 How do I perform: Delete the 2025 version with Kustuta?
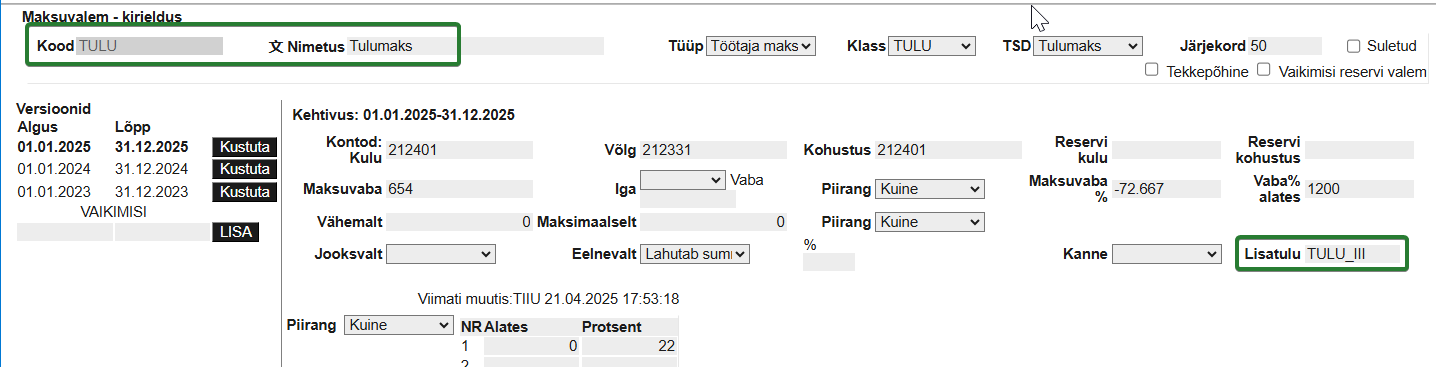pos(244,147)
